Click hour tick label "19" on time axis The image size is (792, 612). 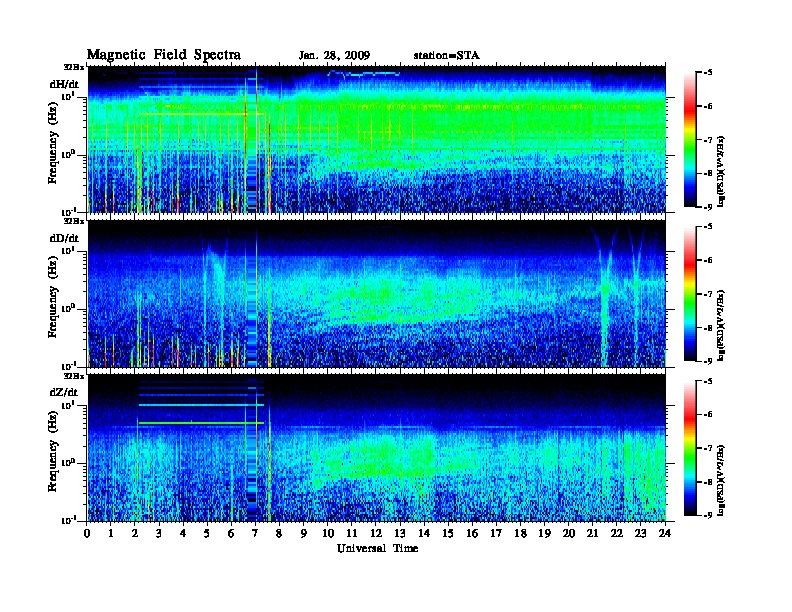[x=544, y=533]
